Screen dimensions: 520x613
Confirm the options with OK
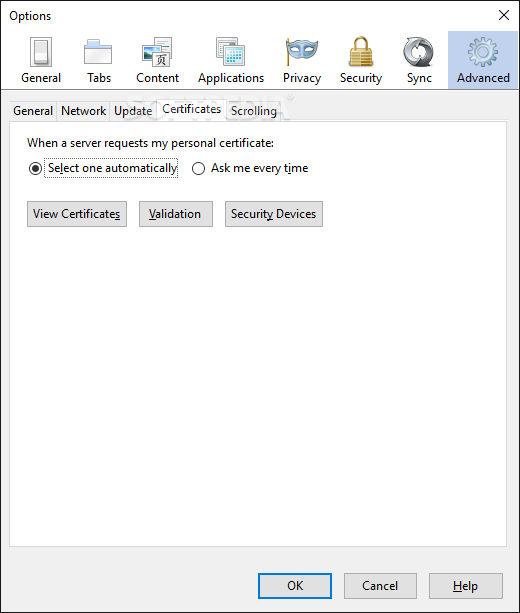tap(295, 586)
